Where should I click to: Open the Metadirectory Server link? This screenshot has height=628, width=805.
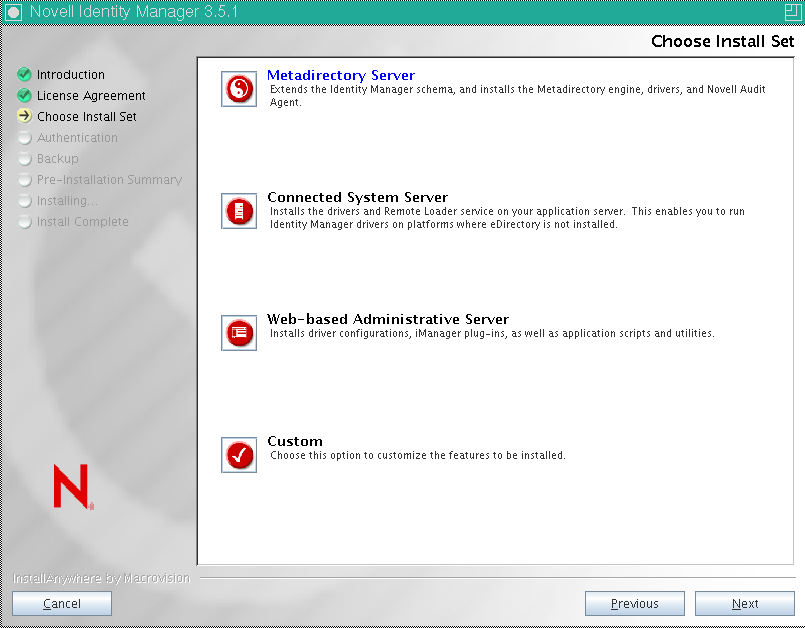pos(340,74)
